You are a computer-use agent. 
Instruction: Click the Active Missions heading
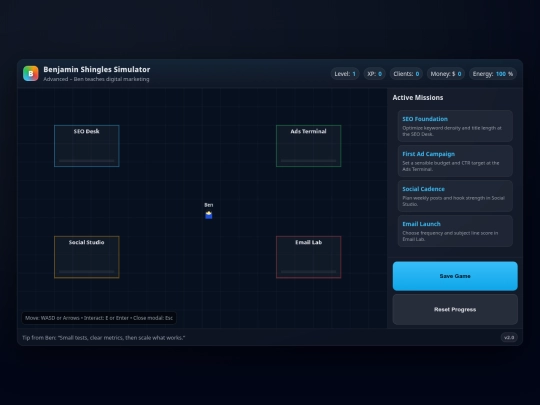click(418, 97)
